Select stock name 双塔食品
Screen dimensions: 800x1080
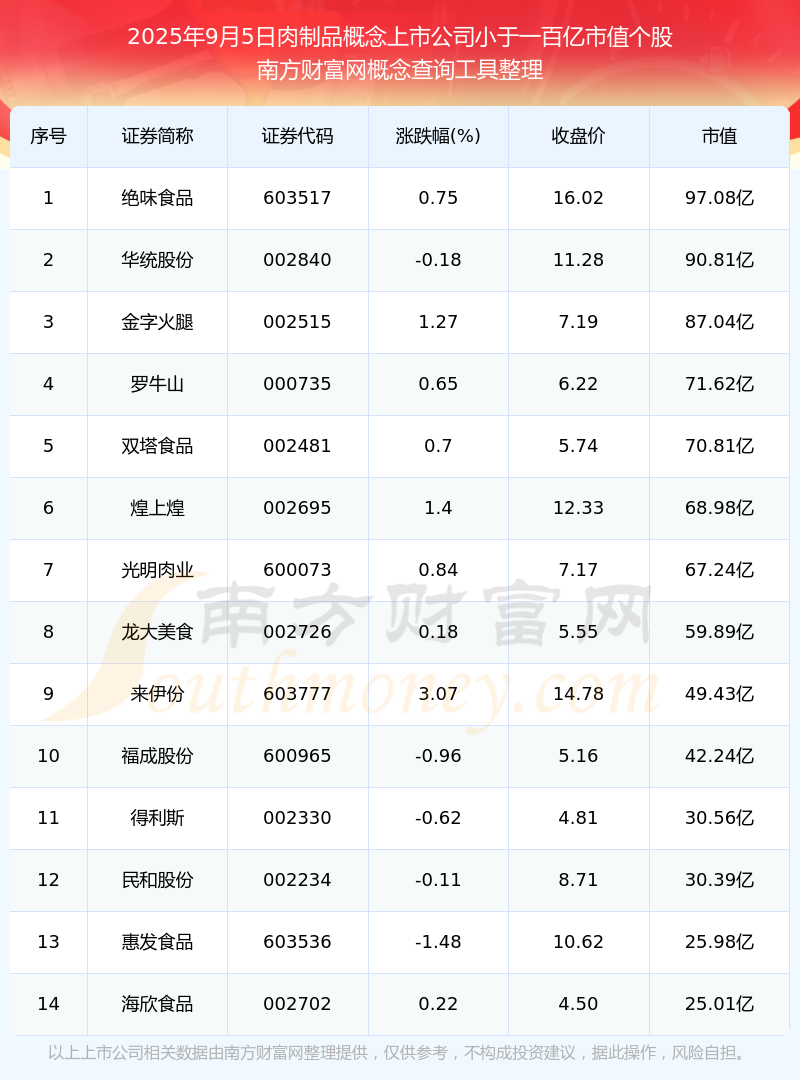157,446
